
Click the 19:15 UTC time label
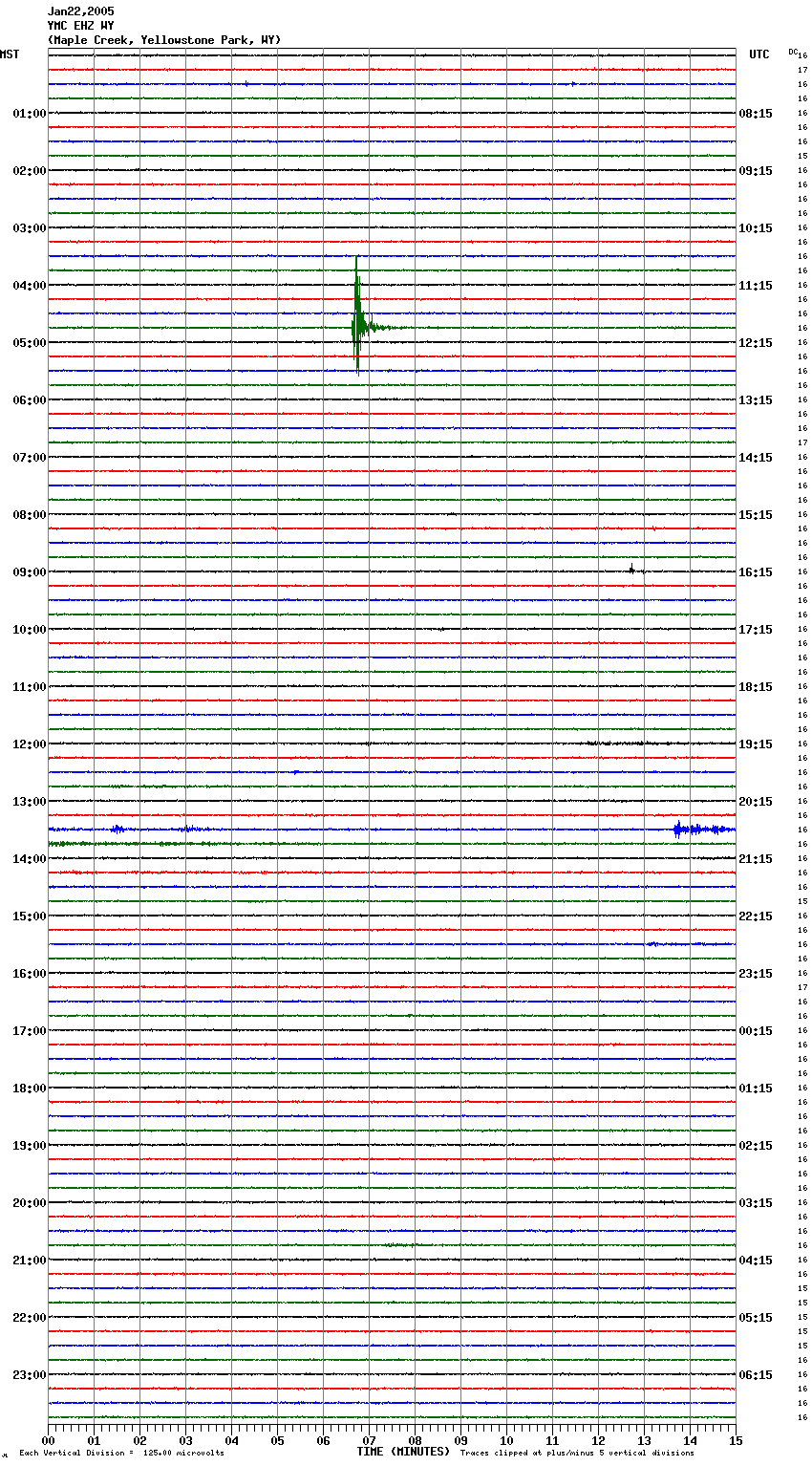pos(756,744)
